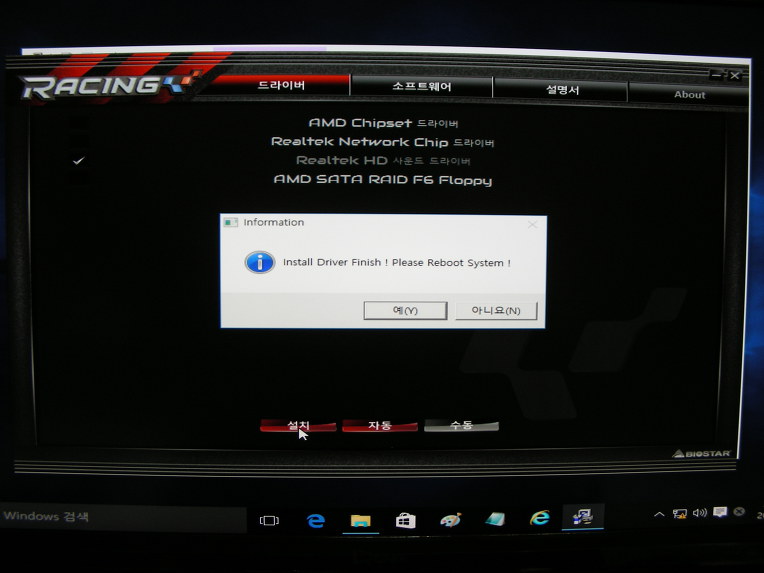
Task: Click 아니요(N) in Information dialog
Action: (x=496, y=310)
